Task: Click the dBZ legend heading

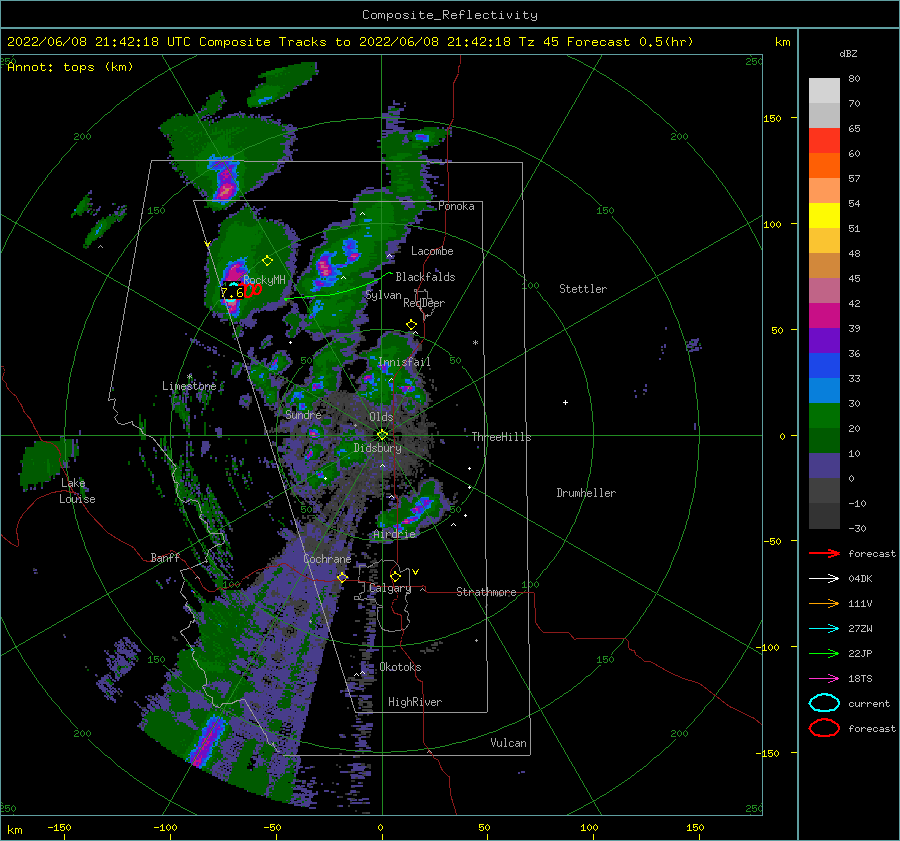Action: 848,53
